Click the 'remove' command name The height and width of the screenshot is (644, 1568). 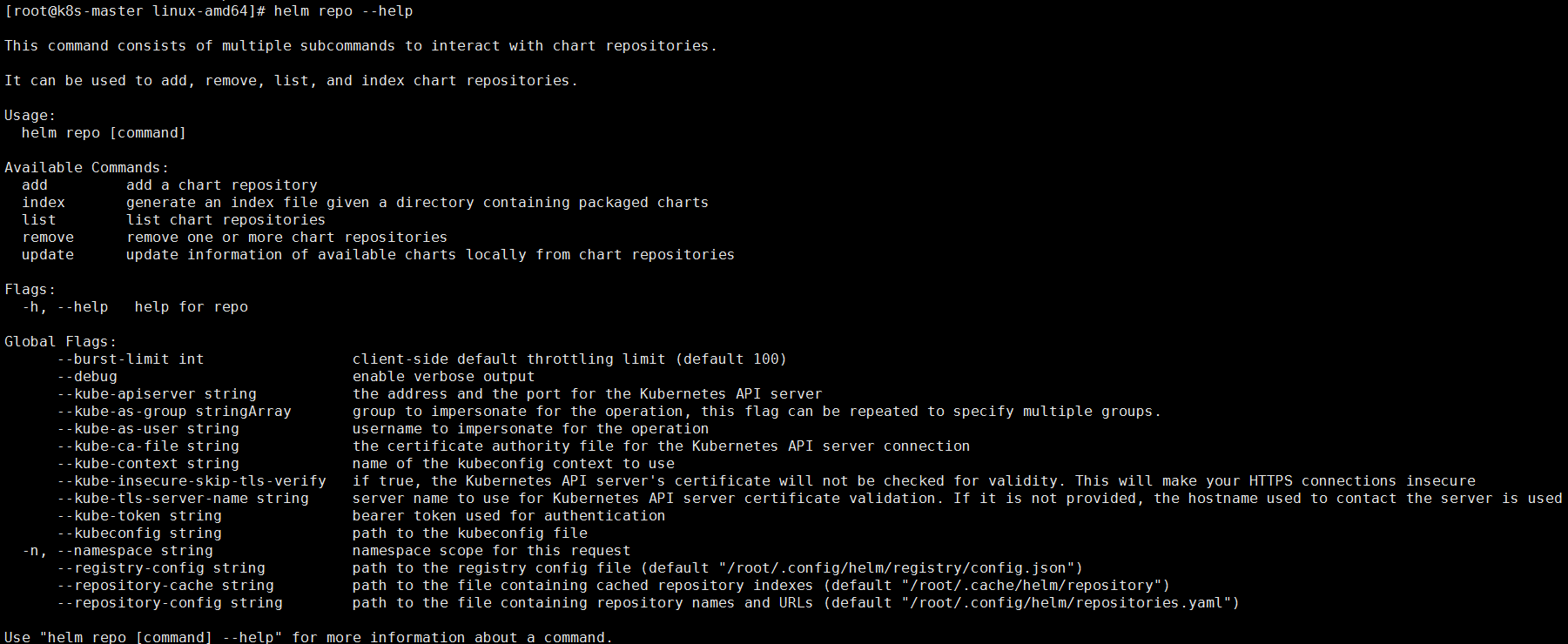click(x=48, y=238)
